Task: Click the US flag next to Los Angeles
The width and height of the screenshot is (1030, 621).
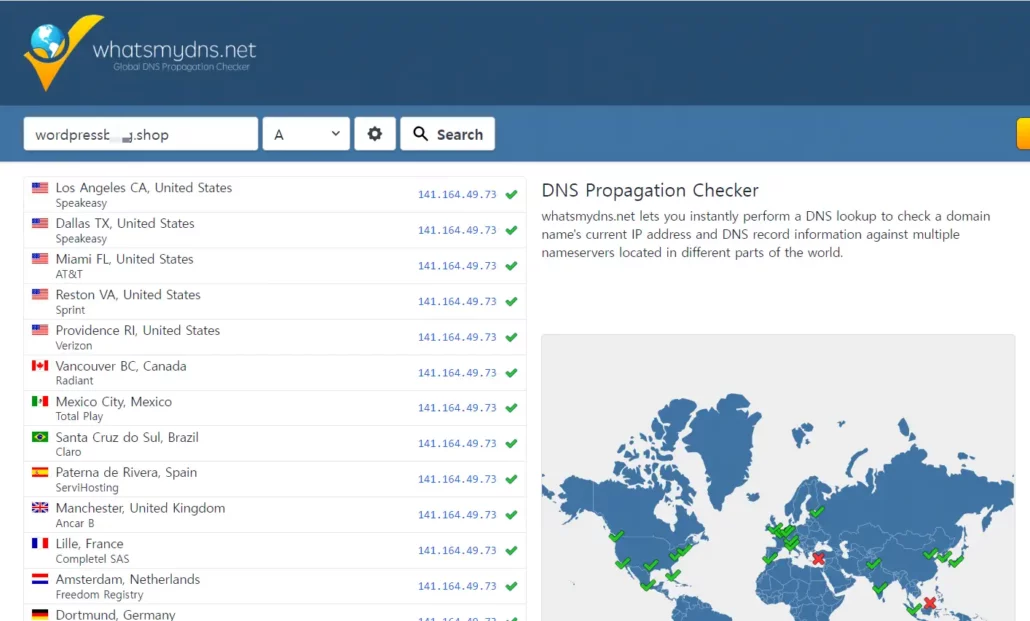Action: click(x=40, y=187)
